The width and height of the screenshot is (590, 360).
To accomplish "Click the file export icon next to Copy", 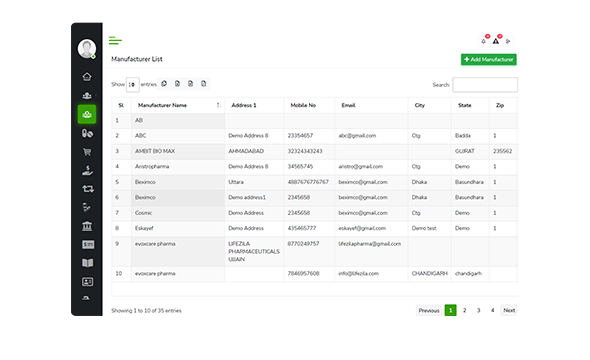I will (x=177, y=84).
